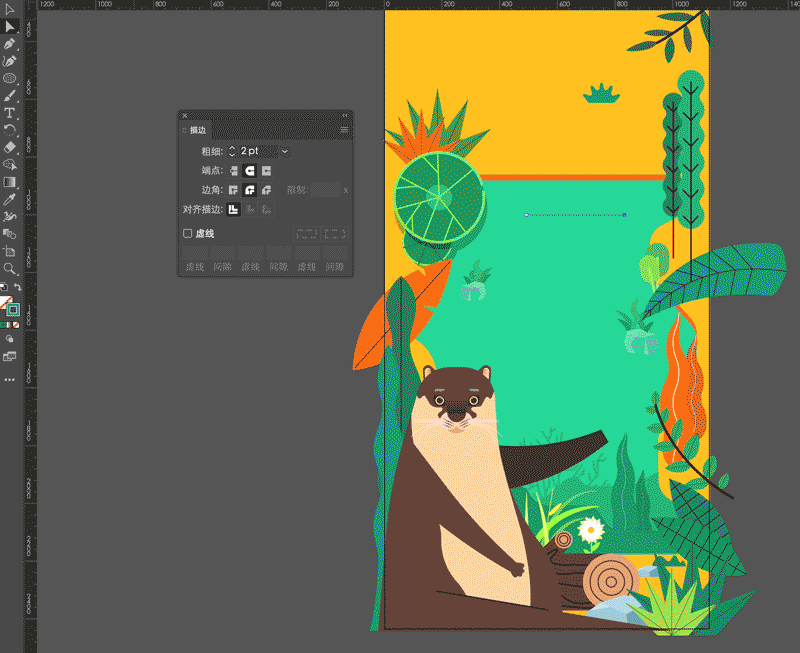Click the miter limit field

326,190
